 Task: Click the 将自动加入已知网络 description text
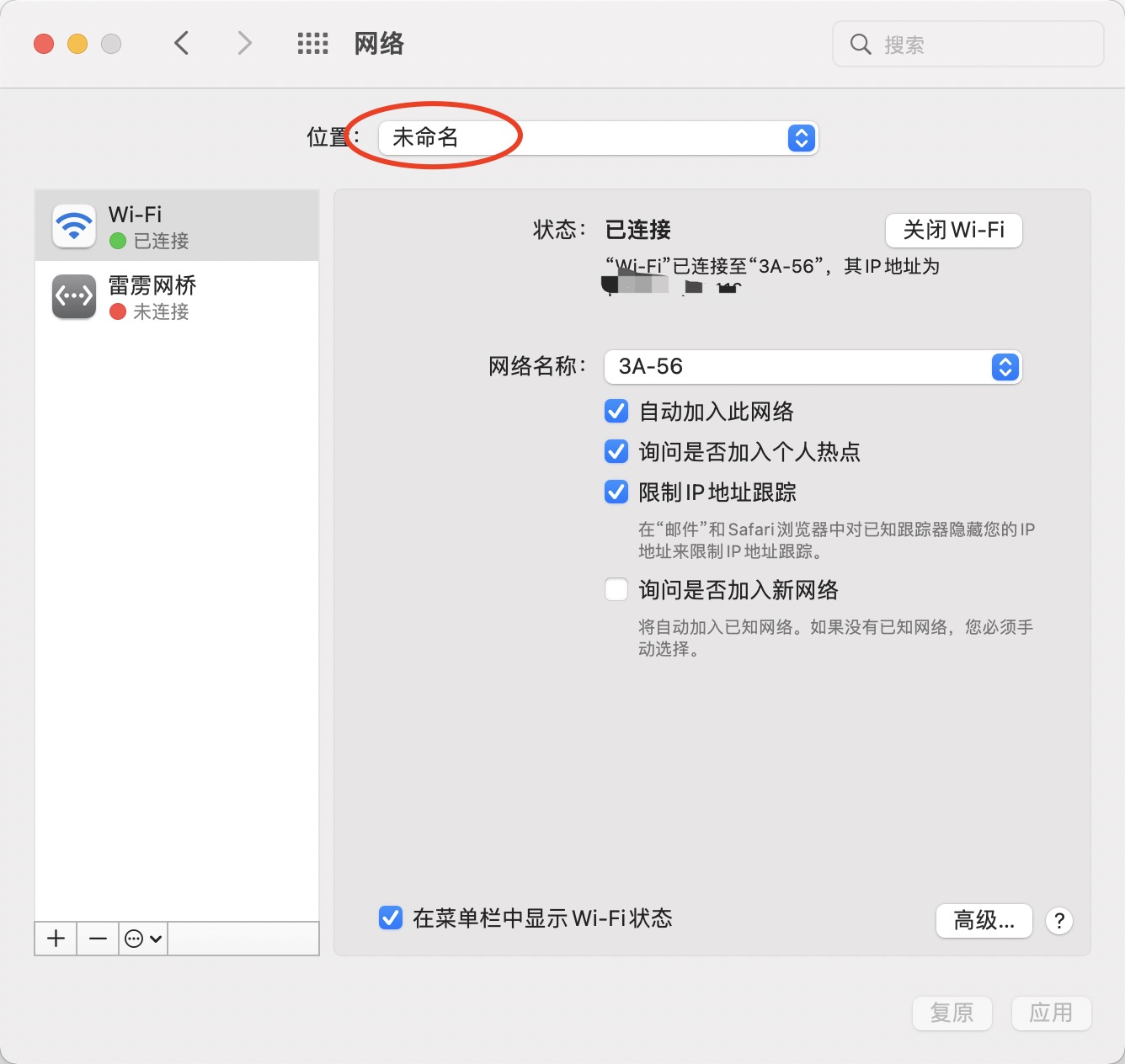click(835, 638)
